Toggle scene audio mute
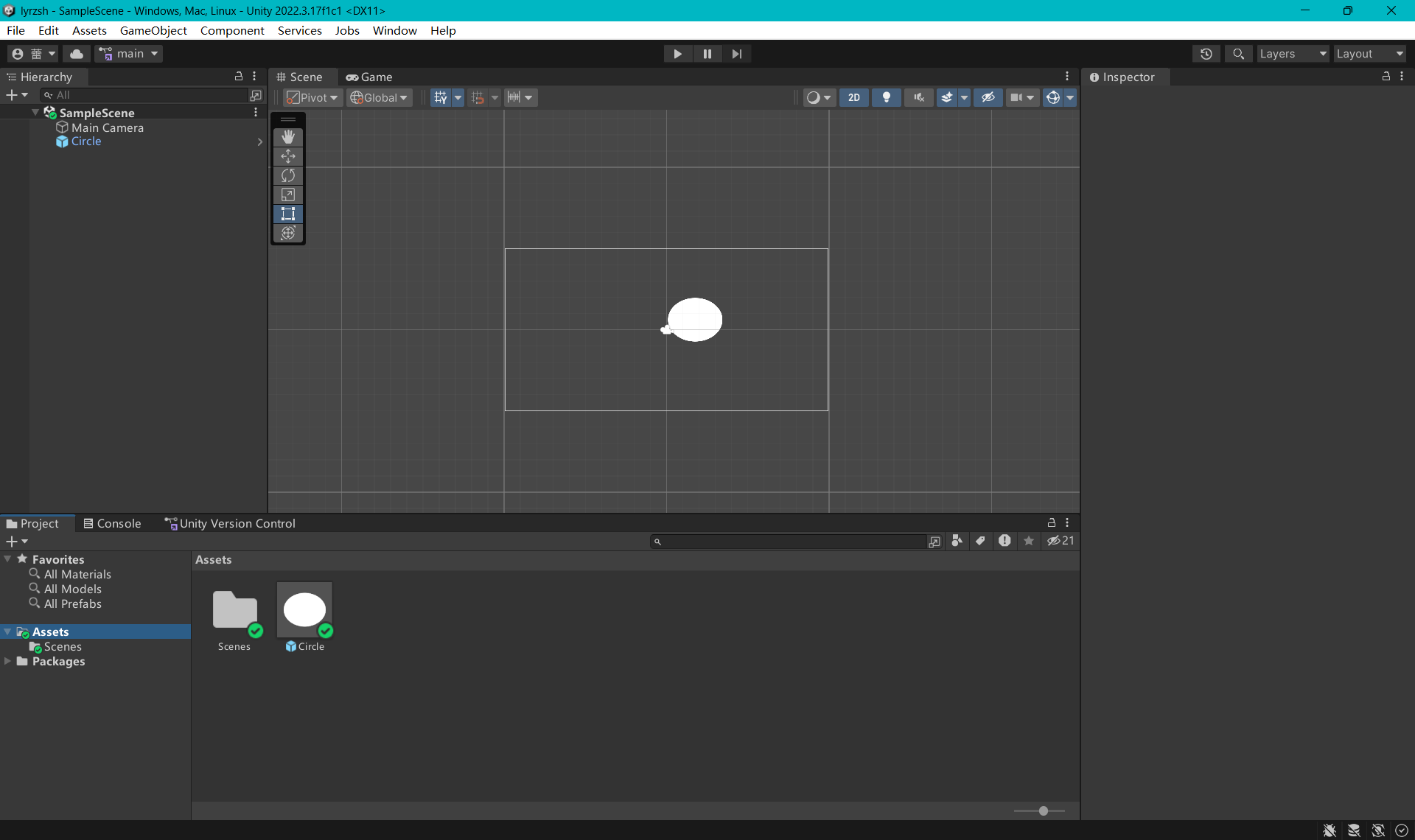The height and width of the screenshot is (840, 1415). (x=918, y=97)
